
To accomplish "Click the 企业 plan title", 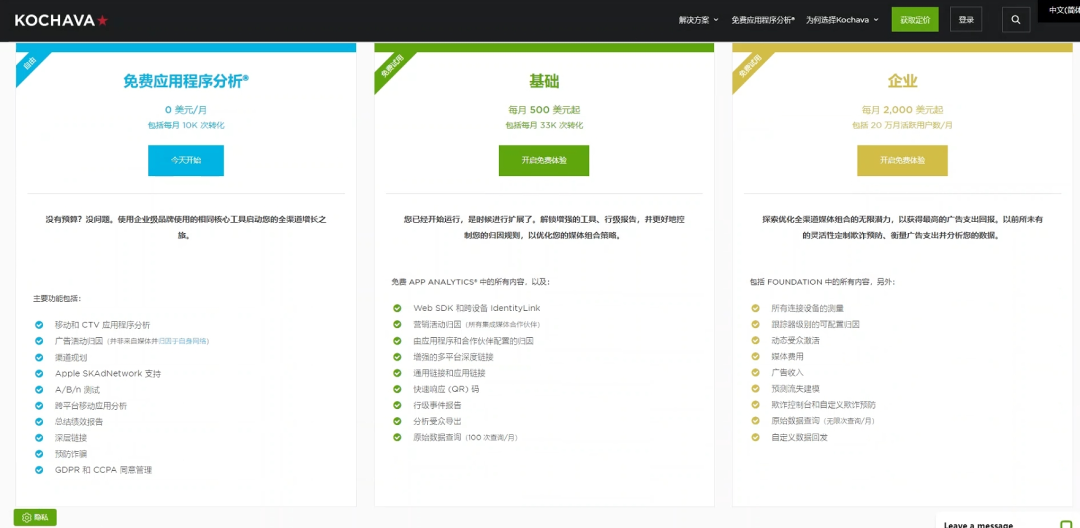I will tap(902, 81).
